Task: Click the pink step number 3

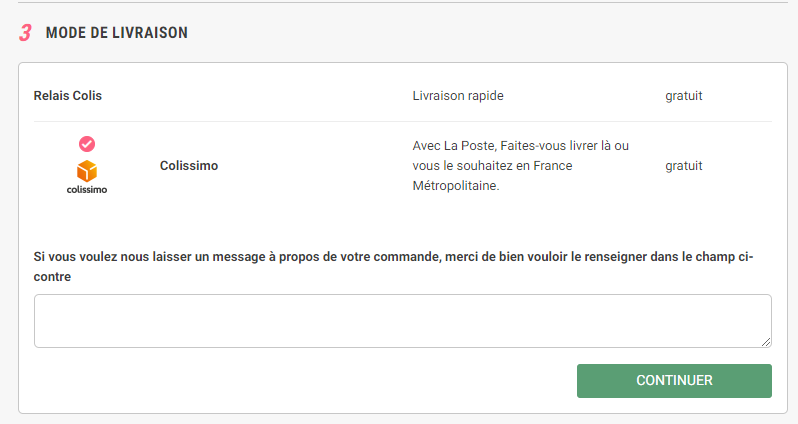Action: coord(26,33)
